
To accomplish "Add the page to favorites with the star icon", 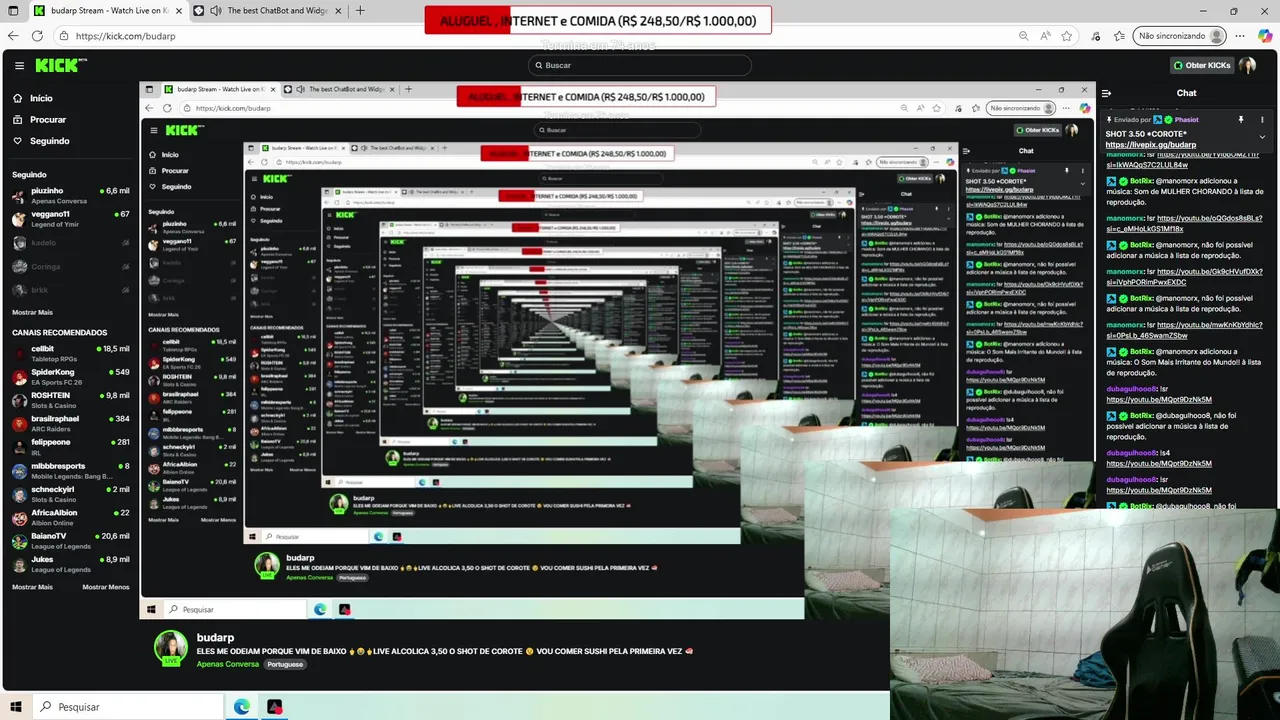I will pos(1067,36).
